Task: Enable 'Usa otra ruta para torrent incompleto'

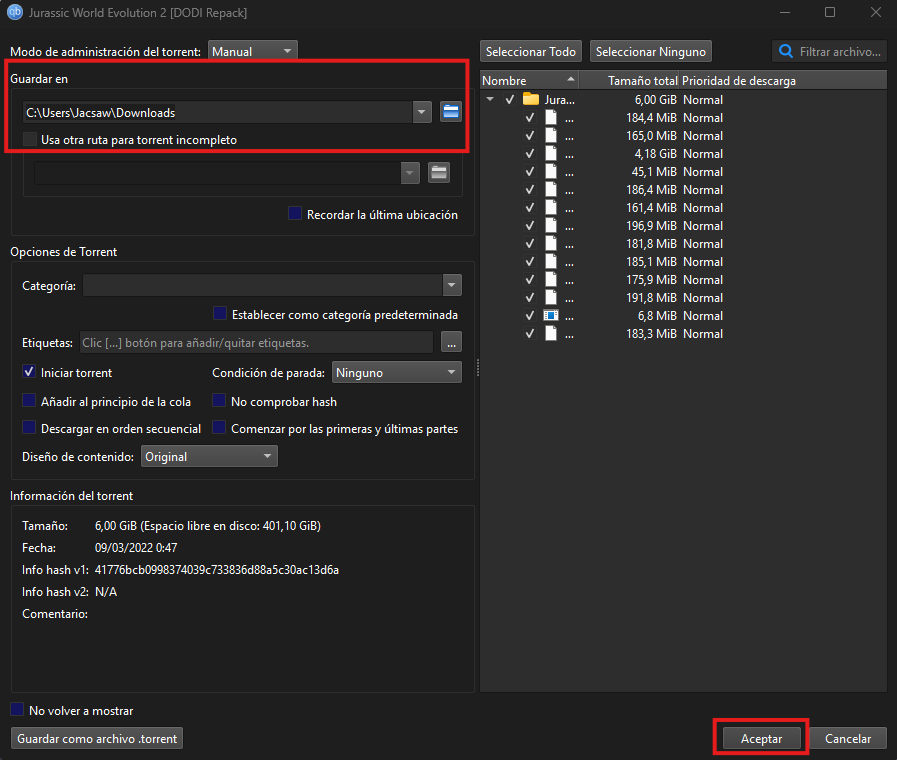Action: click(30, 139)
